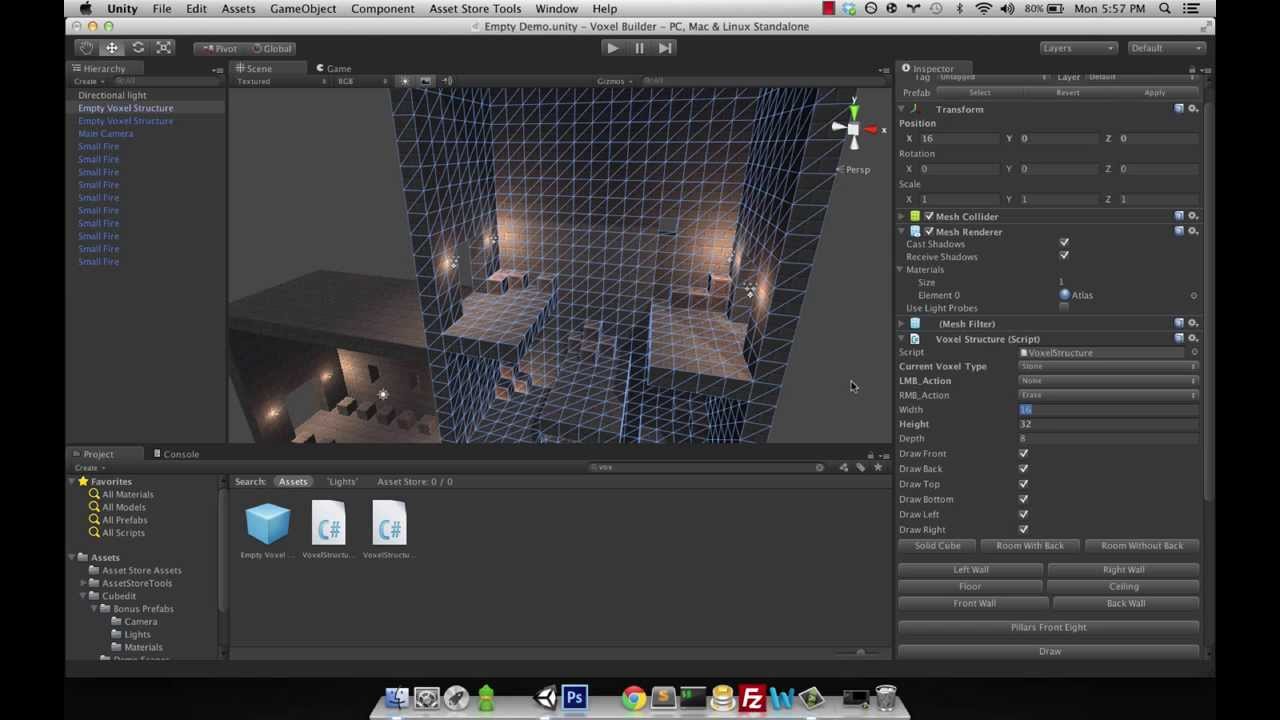The width and height of the screenshot is (1280, 720).
Task: Select the Scale tool in the toolbar
Action: pos(164,48)
